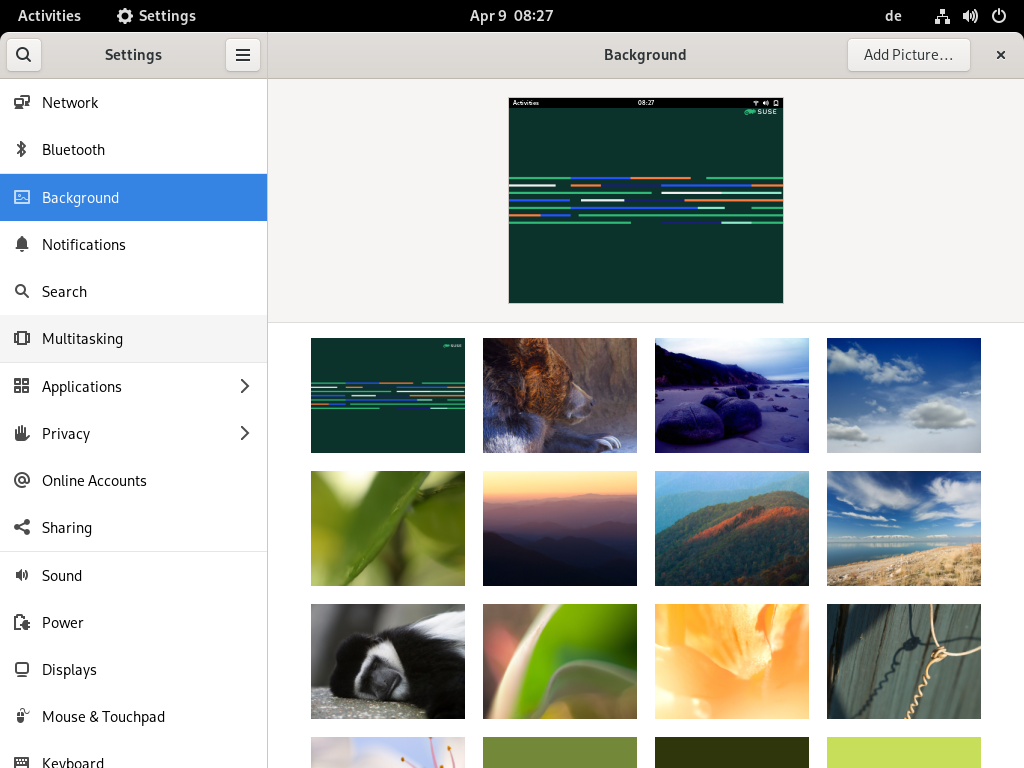Open the 'de' keyboard layout dropdown

(893, 16)
